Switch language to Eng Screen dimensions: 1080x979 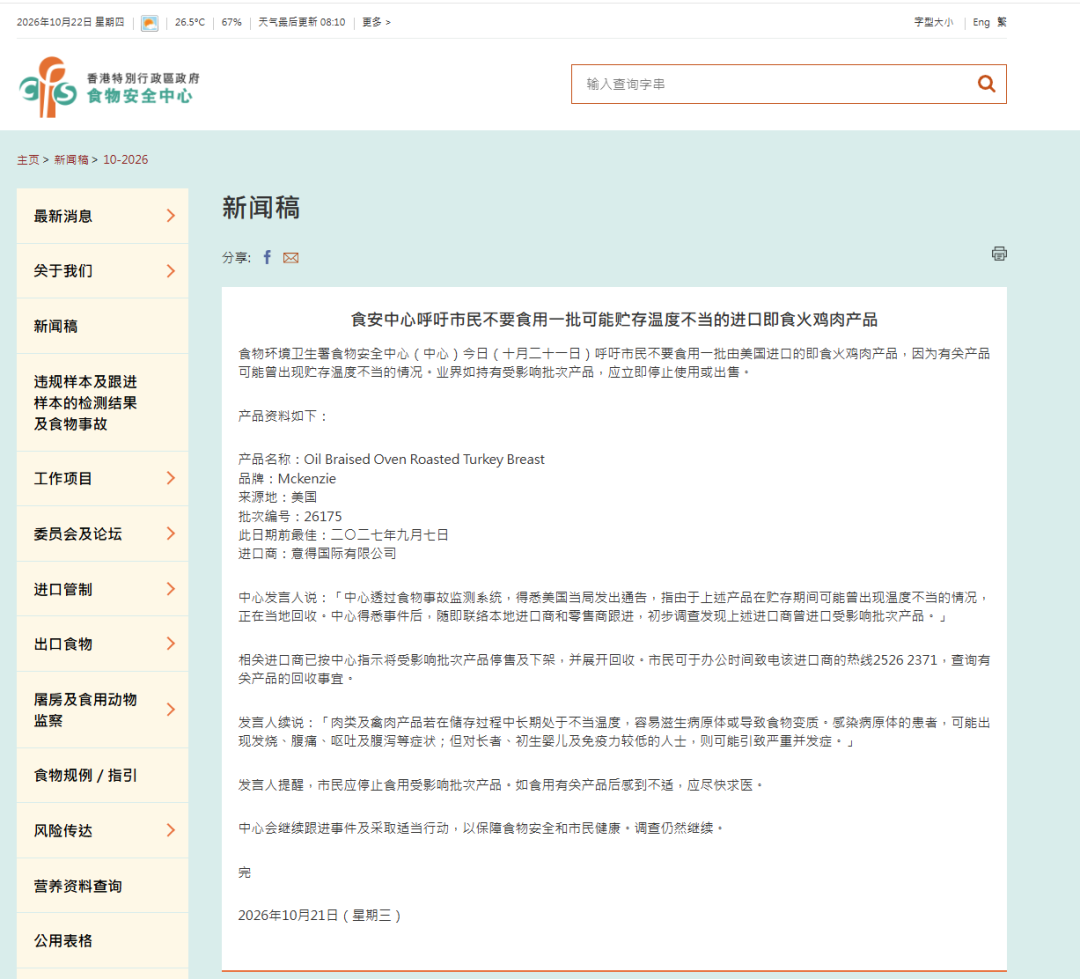click(x=981, y=22)
